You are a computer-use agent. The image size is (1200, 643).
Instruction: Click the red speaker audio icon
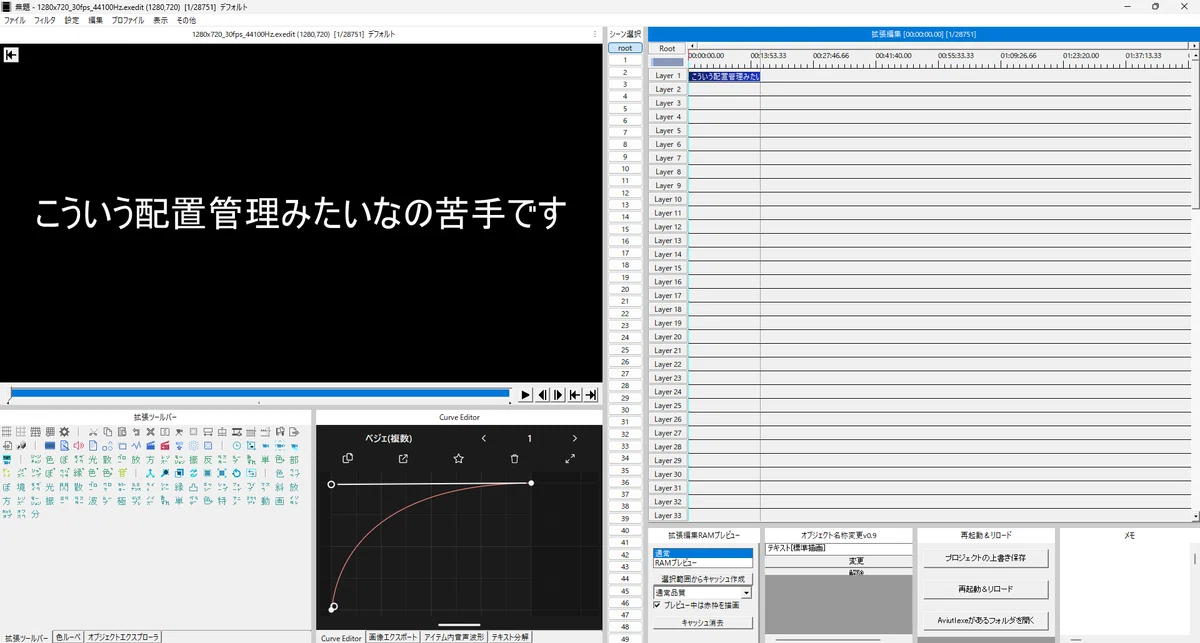pyautogui.click(x=78, y=445)
